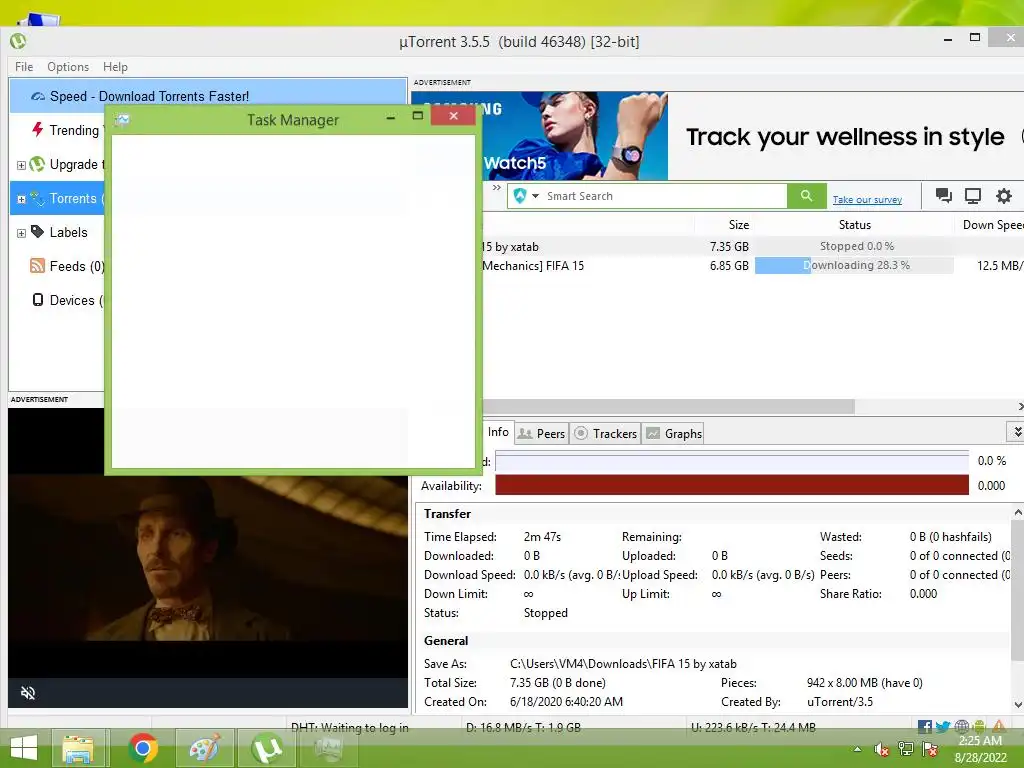Click the uTorrent taskbar button

pos(266,748)
